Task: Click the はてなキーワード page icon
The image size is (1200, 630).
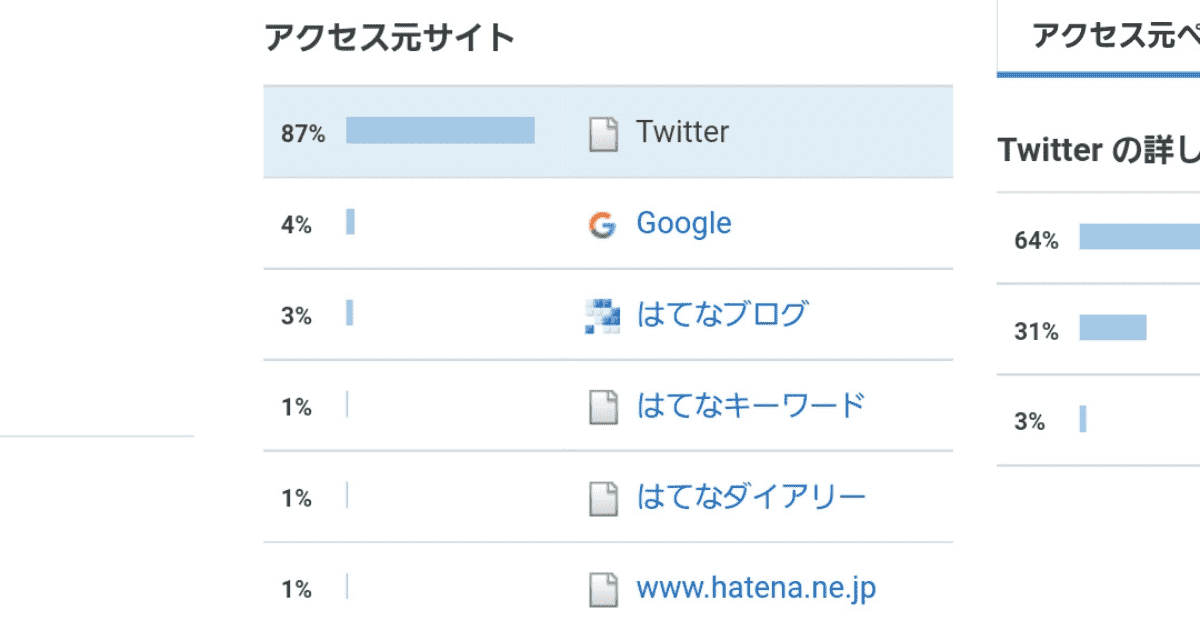Action: coord(602,407)
